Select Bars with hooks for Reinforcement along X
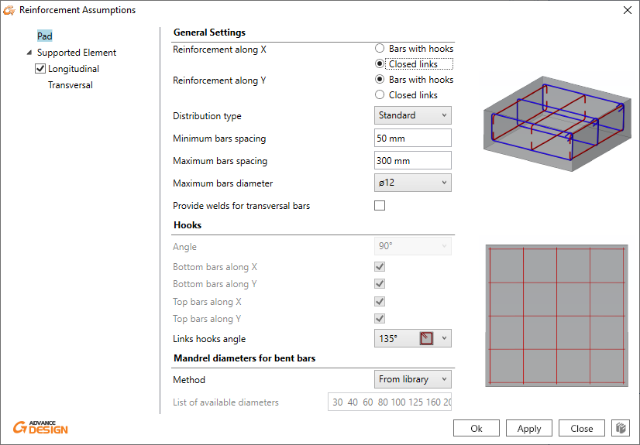Screen dimensions: 640x445 pyautogui.click(x=380, y=48)
